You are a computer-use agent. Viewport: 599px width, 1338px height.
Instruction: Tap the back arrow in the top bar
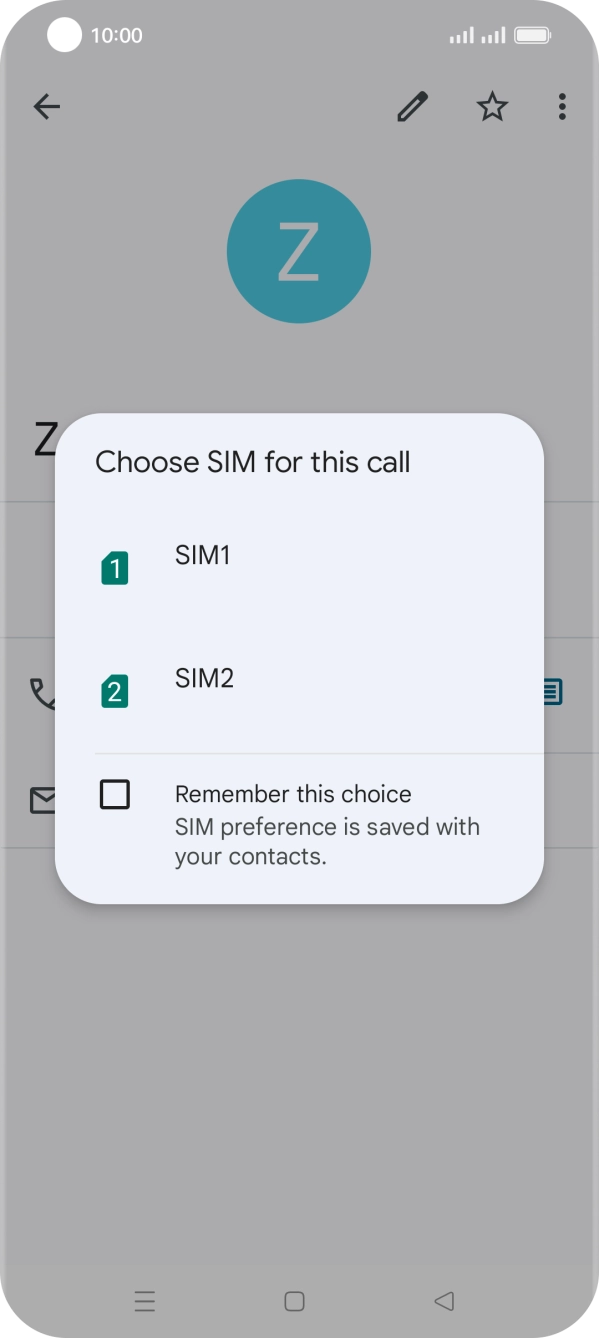pyautogui.click(x=46, y=107)
